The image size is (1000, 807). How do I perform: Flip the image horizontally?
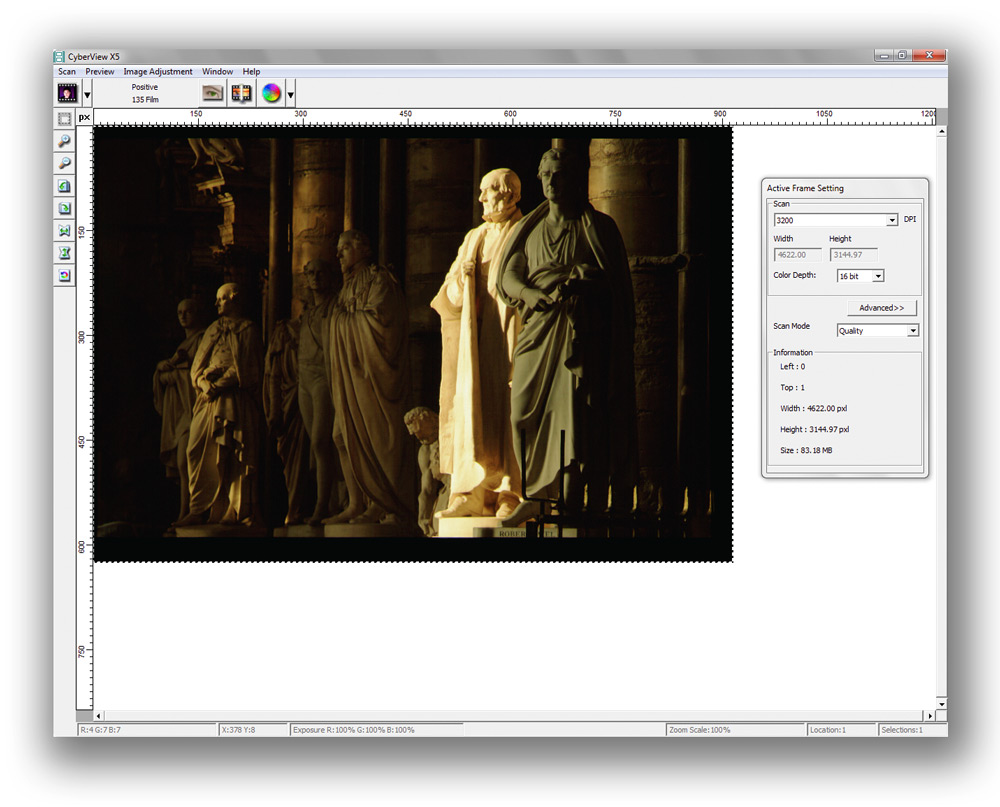(x=64, y=230)
